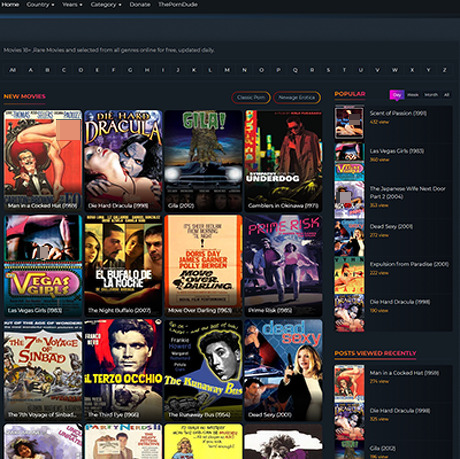Open The Third Eye (1966) poster

click(x=123, y=370)
